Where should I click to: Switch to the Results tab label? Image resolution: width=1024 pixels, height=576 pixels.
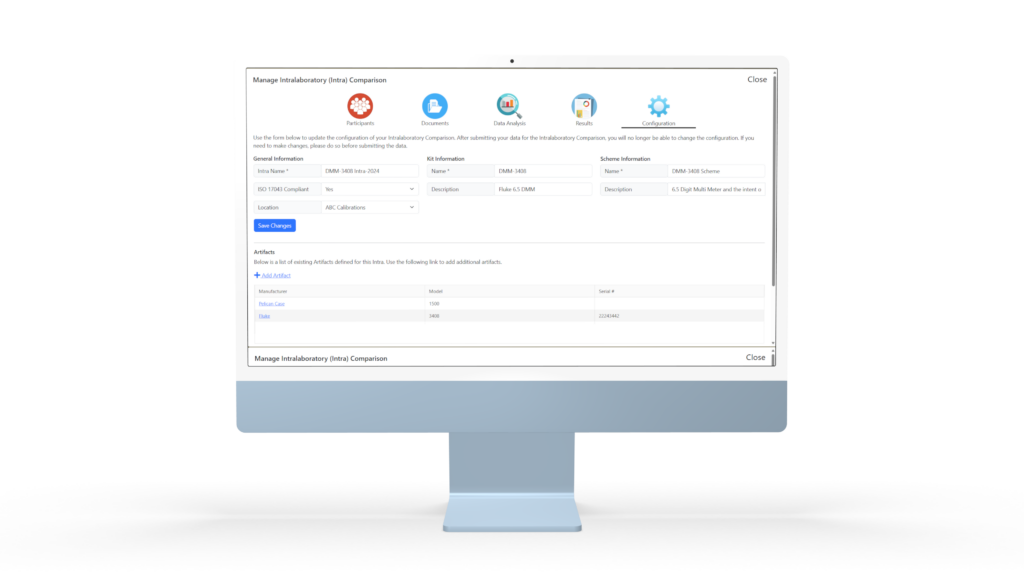click(584, 123)
